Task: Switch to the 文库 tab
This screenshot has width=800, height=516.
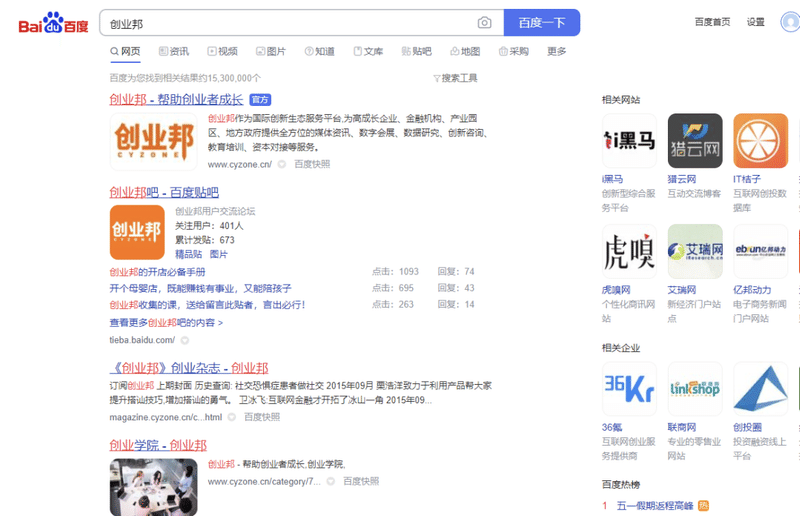Action: [368, 52]
